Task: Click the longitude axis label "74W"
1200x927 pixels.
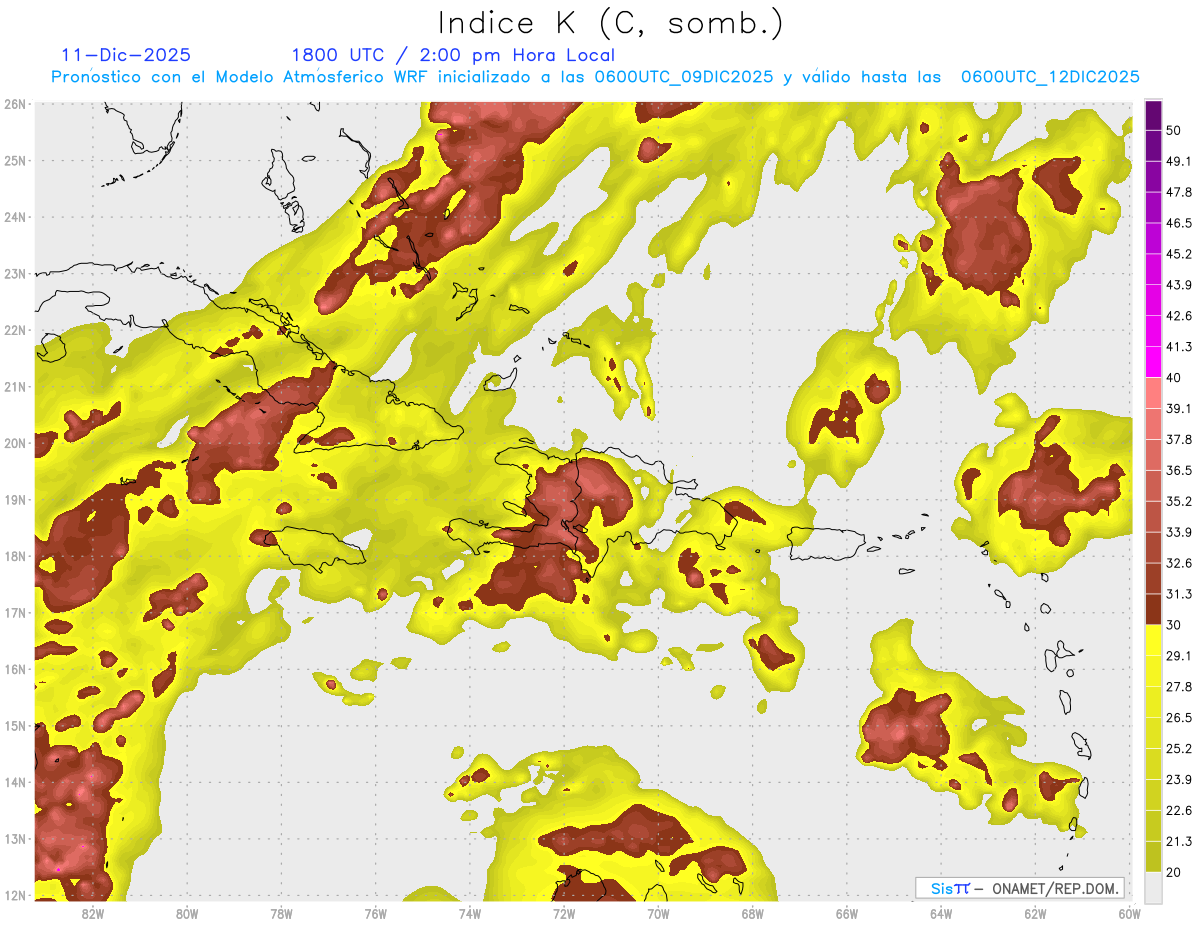Action: click(x=470, y=913)
